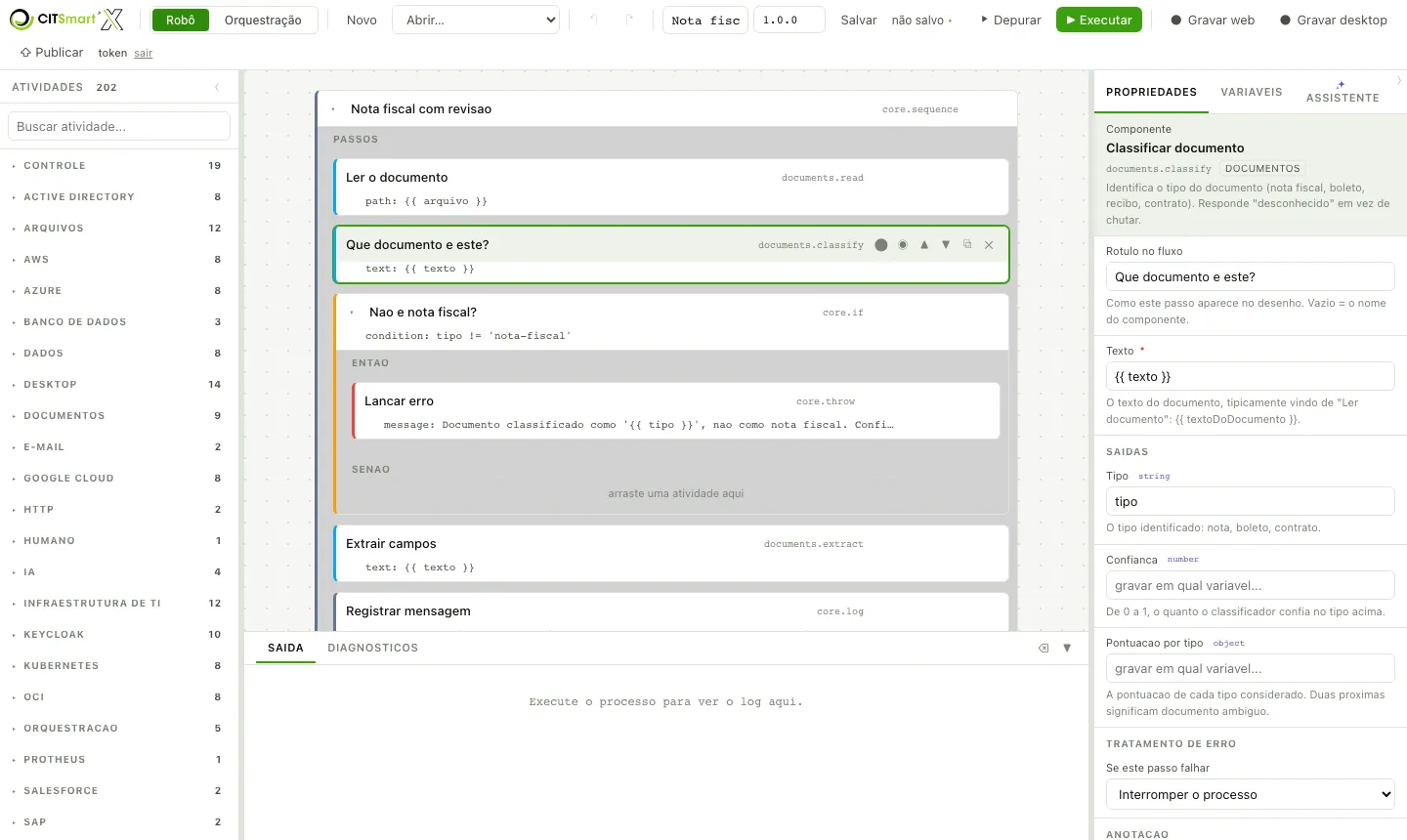Expand the AZURE category

tap(117, 291)
